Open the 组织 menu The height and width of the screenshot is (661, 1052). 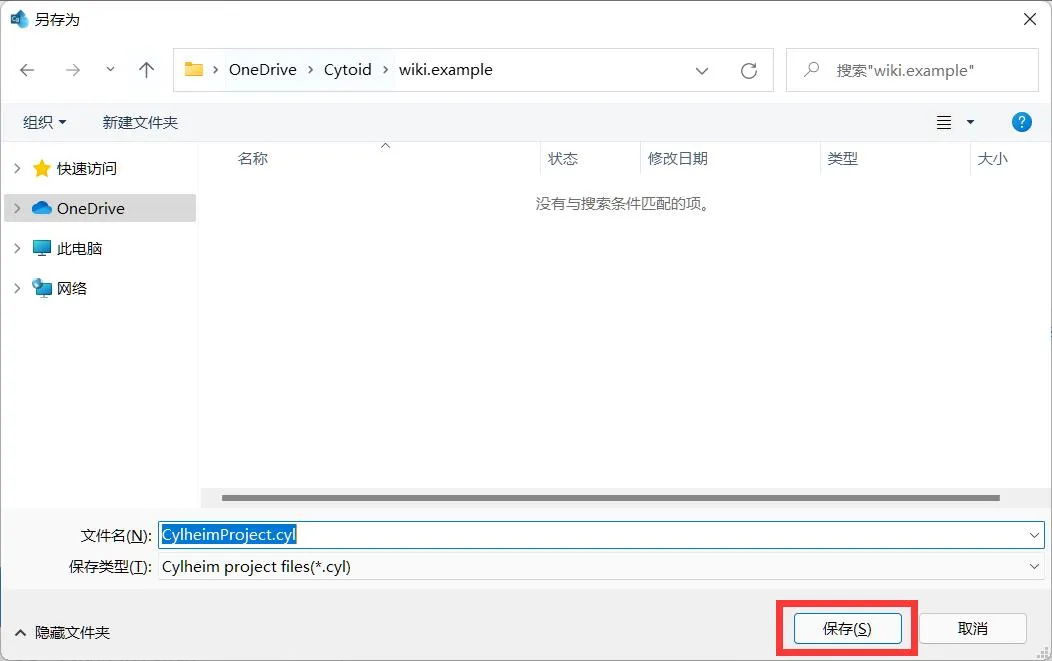tap(44, 122)
